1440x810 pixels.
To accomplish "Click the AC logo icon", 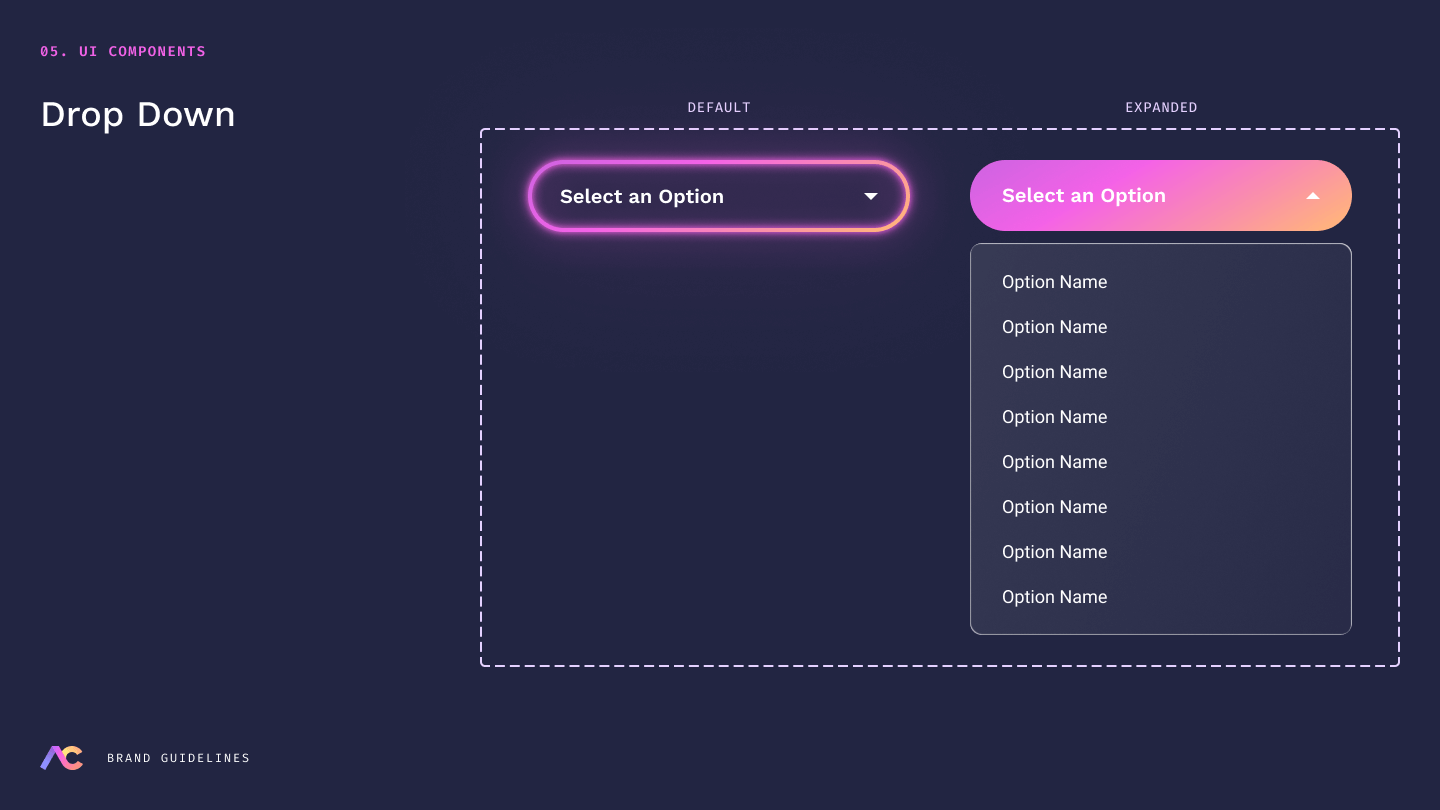I will 61,758.
